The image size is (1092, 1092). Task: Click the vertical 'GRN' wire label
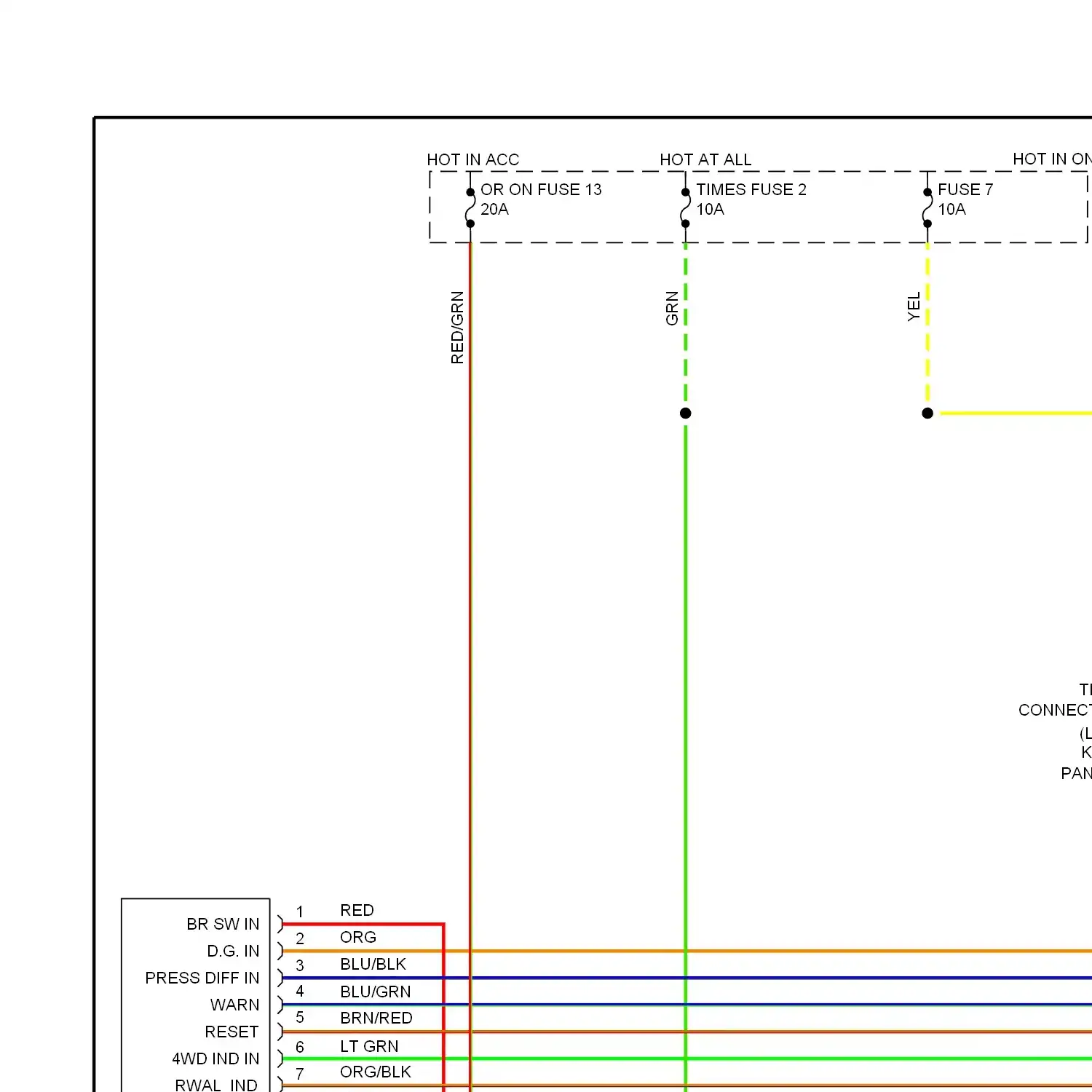[x=672, y=308]
